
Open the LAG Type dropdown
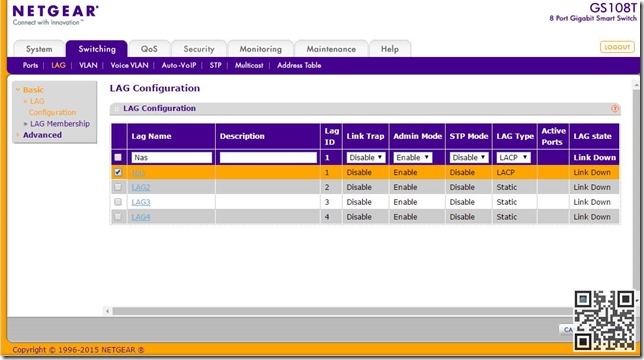click(x=513, y=157)
